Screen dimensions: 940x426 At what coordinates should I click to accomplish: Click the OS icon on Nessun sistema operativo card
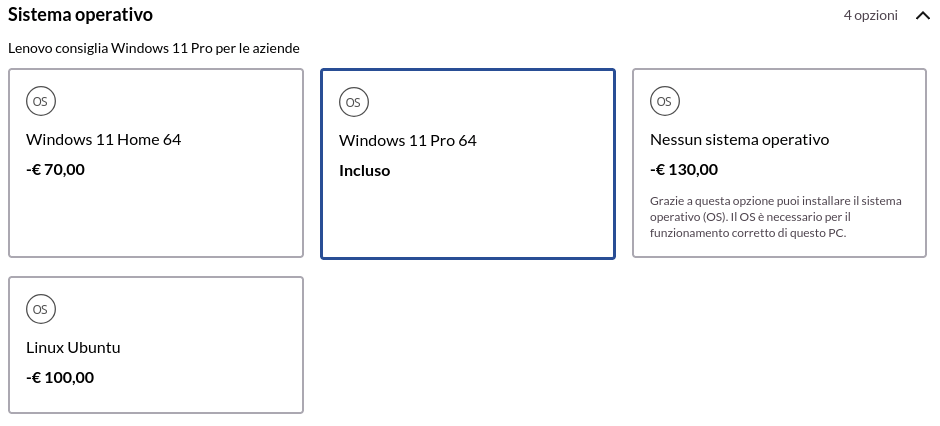pyautogui.click(x=664, y=101)
